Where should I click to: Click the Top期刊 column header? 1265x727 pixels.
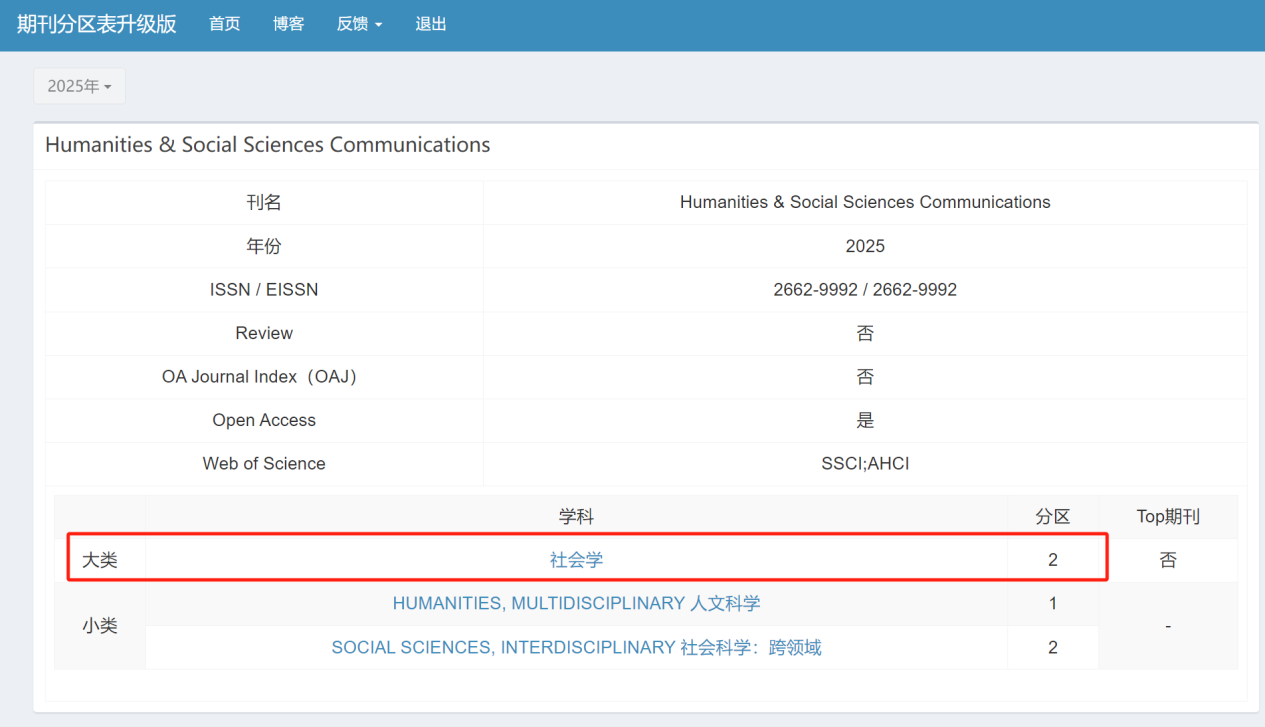[1168, 517]
